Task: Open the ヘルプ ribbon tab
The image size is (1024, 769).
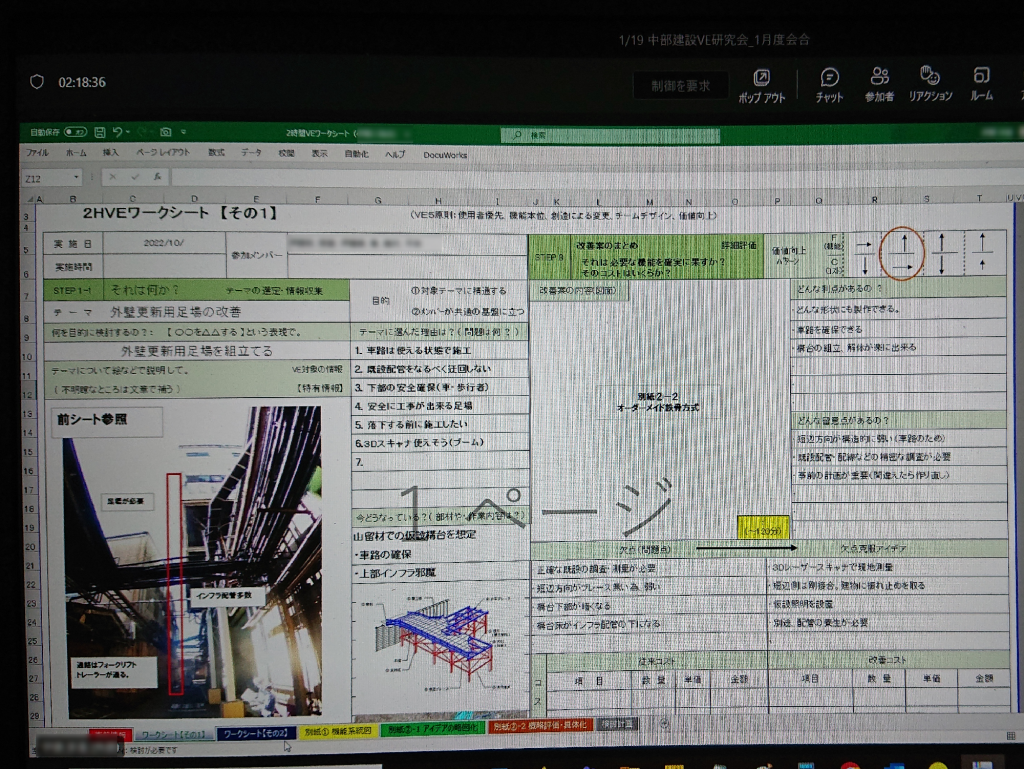Action: (395, 155)
